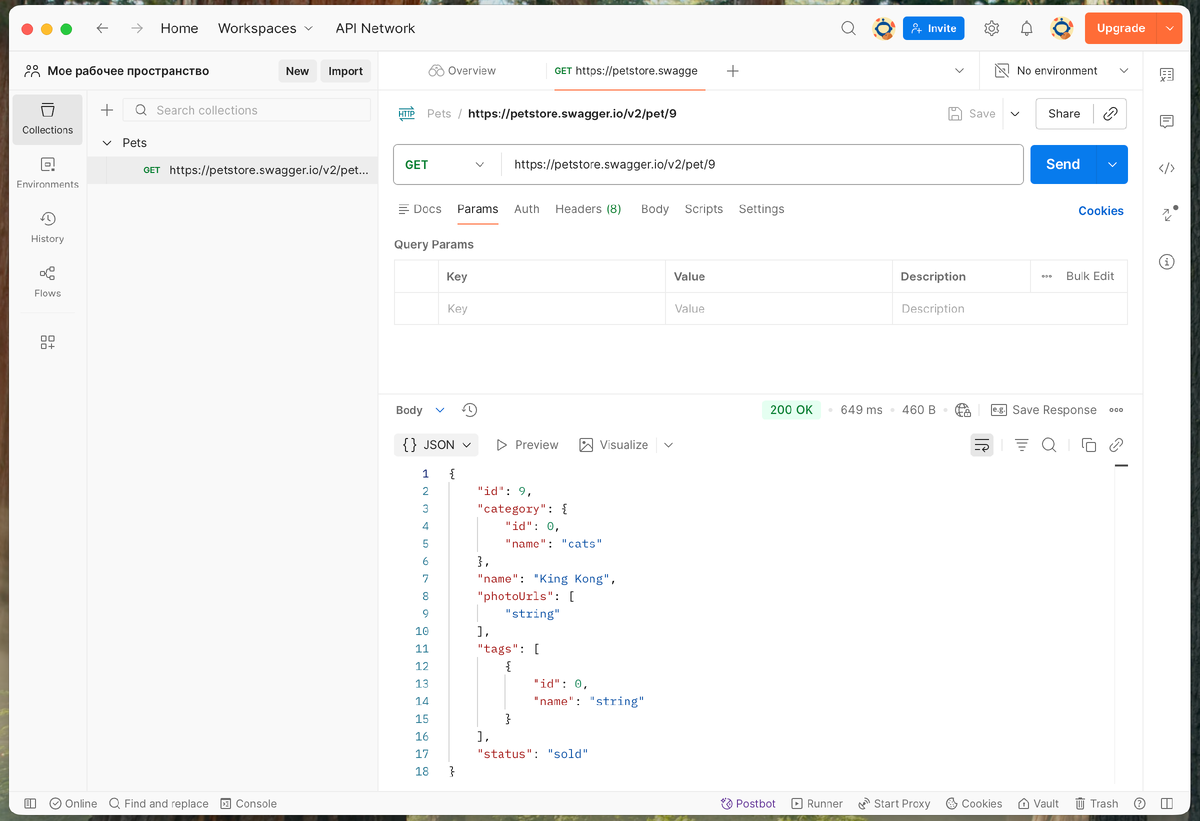Click Save Response
The image size is (1200, 821).
pyautogui.click(x=1043, y=410)
